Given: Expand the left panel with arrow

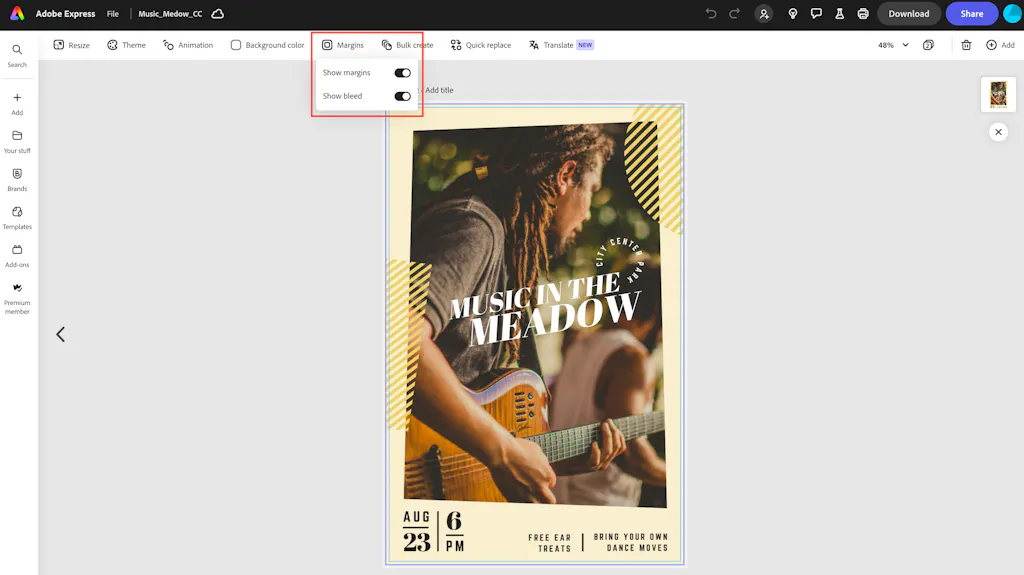Looking at the screenshot, I should click(60, 335).
